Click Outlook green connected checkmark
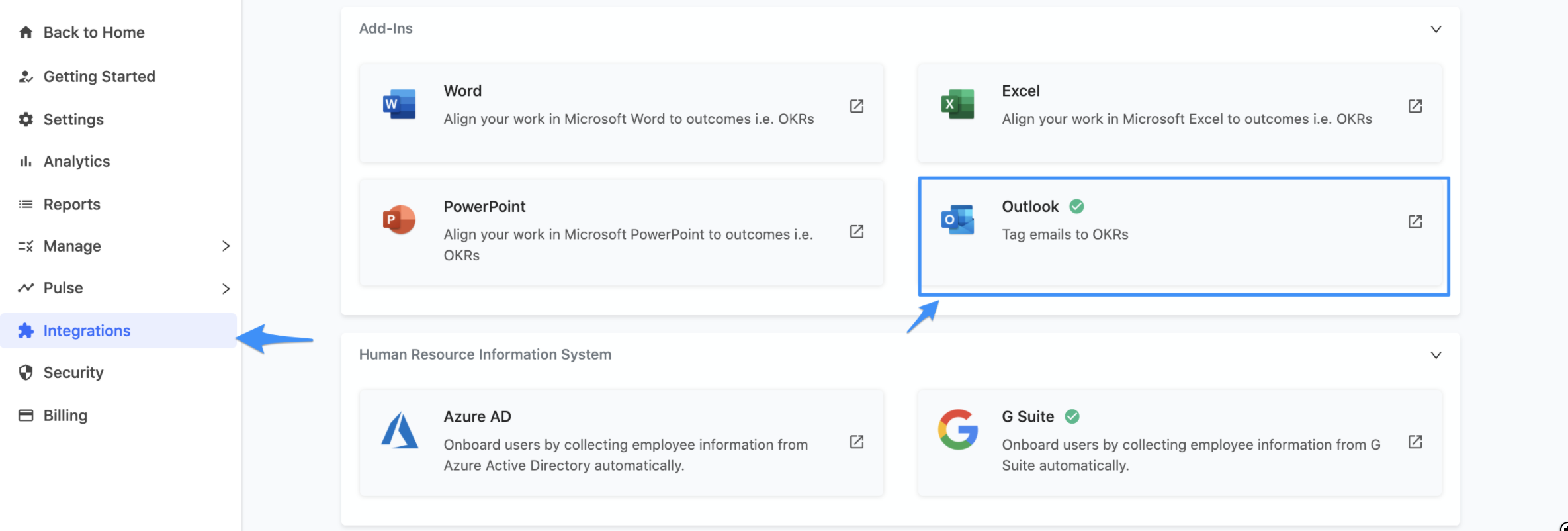 1077,207
